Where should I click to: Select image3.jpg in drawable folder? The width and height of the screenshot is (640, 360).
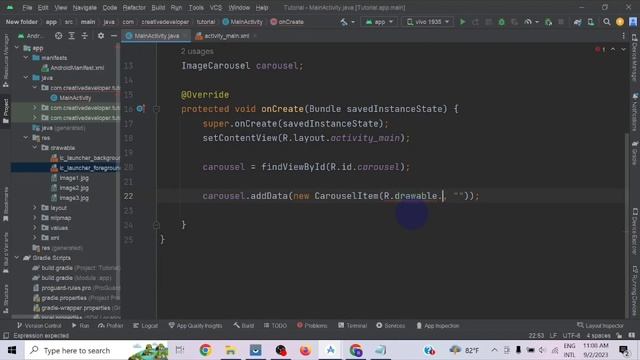tap(74, 198)
